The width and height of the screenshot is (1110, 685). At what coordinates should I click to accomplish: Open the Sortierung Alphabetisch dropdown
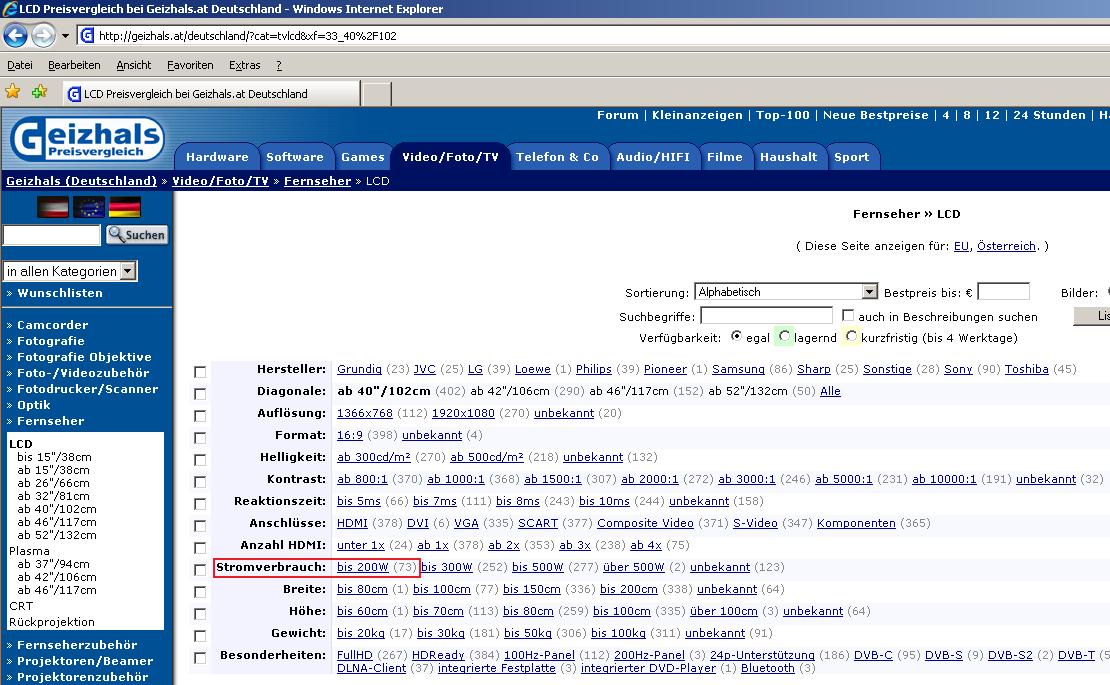[x=786, y=292]
